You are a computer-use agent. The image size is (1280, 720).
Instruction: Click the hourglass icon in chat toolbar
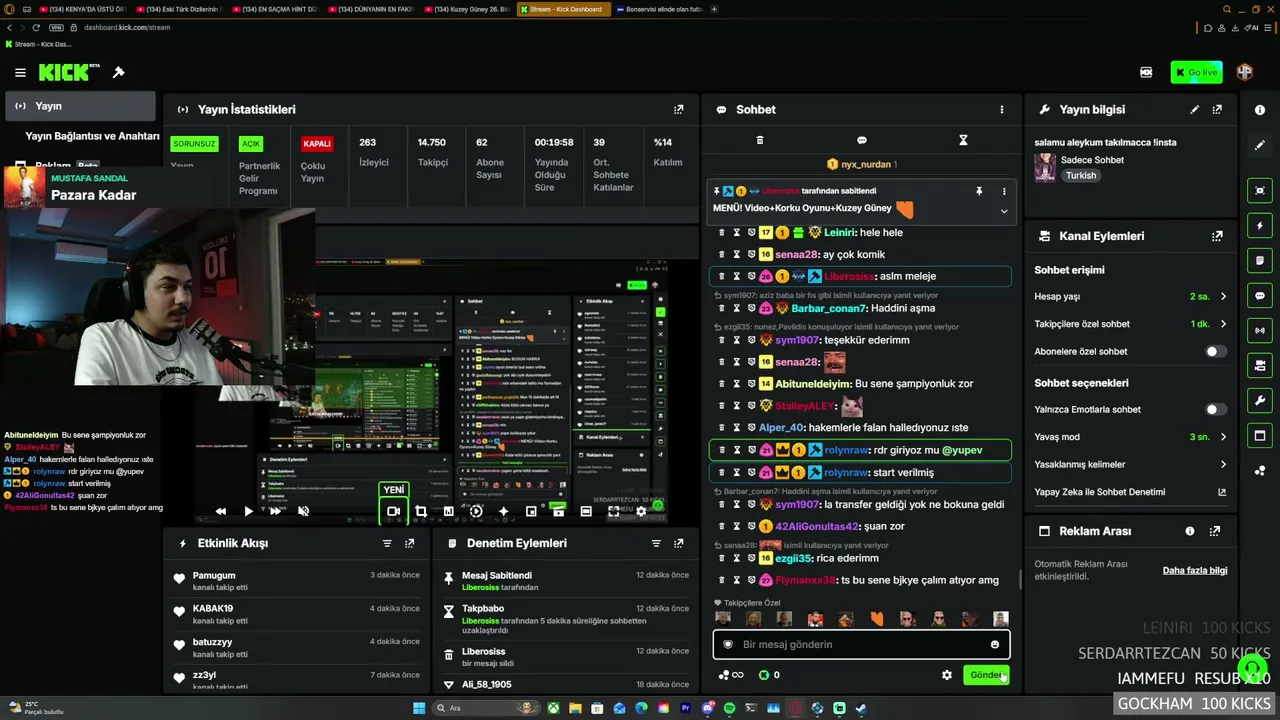[x=963, y=140]
